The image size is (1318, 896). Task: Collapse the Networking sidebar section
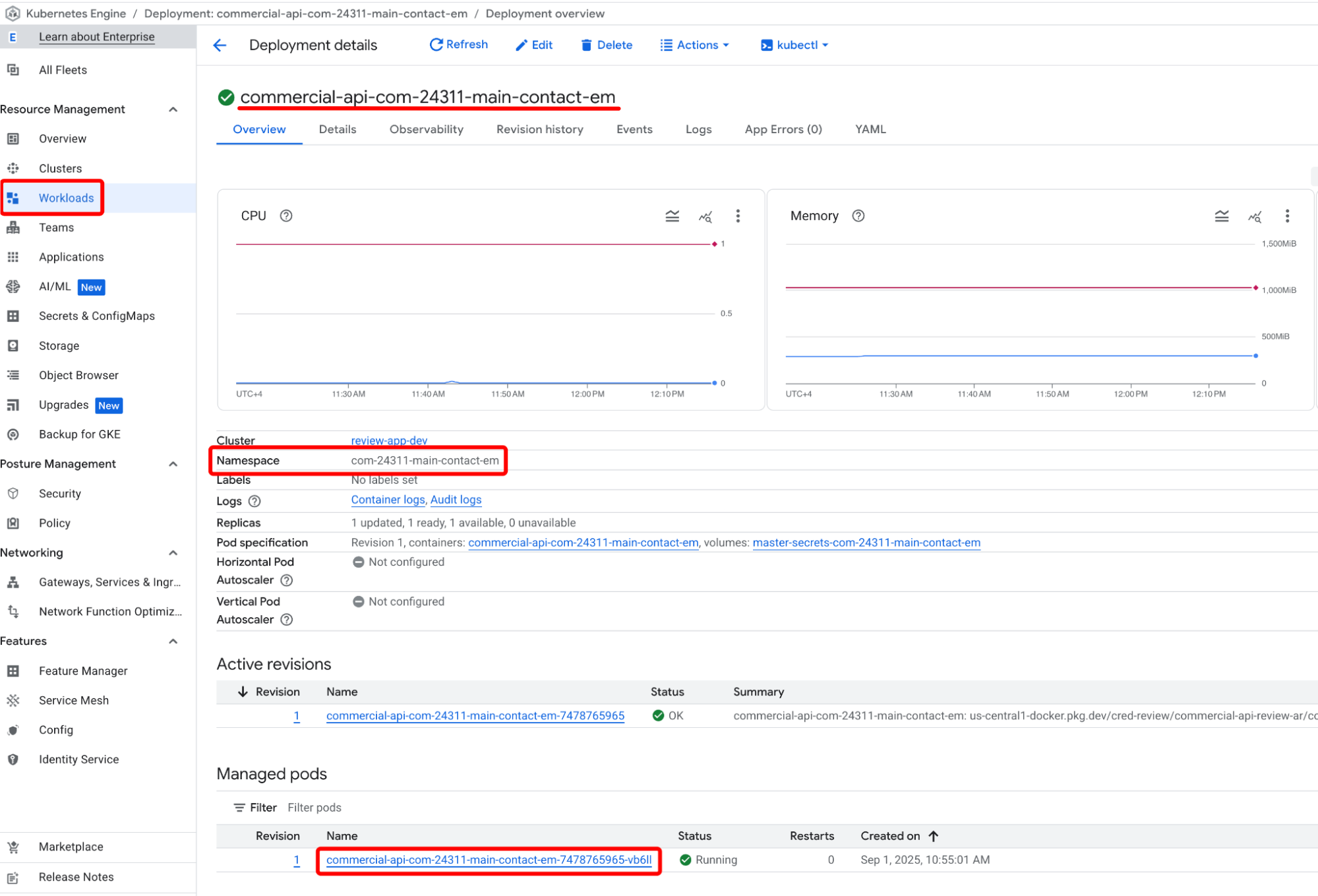(x=173, y=553)
